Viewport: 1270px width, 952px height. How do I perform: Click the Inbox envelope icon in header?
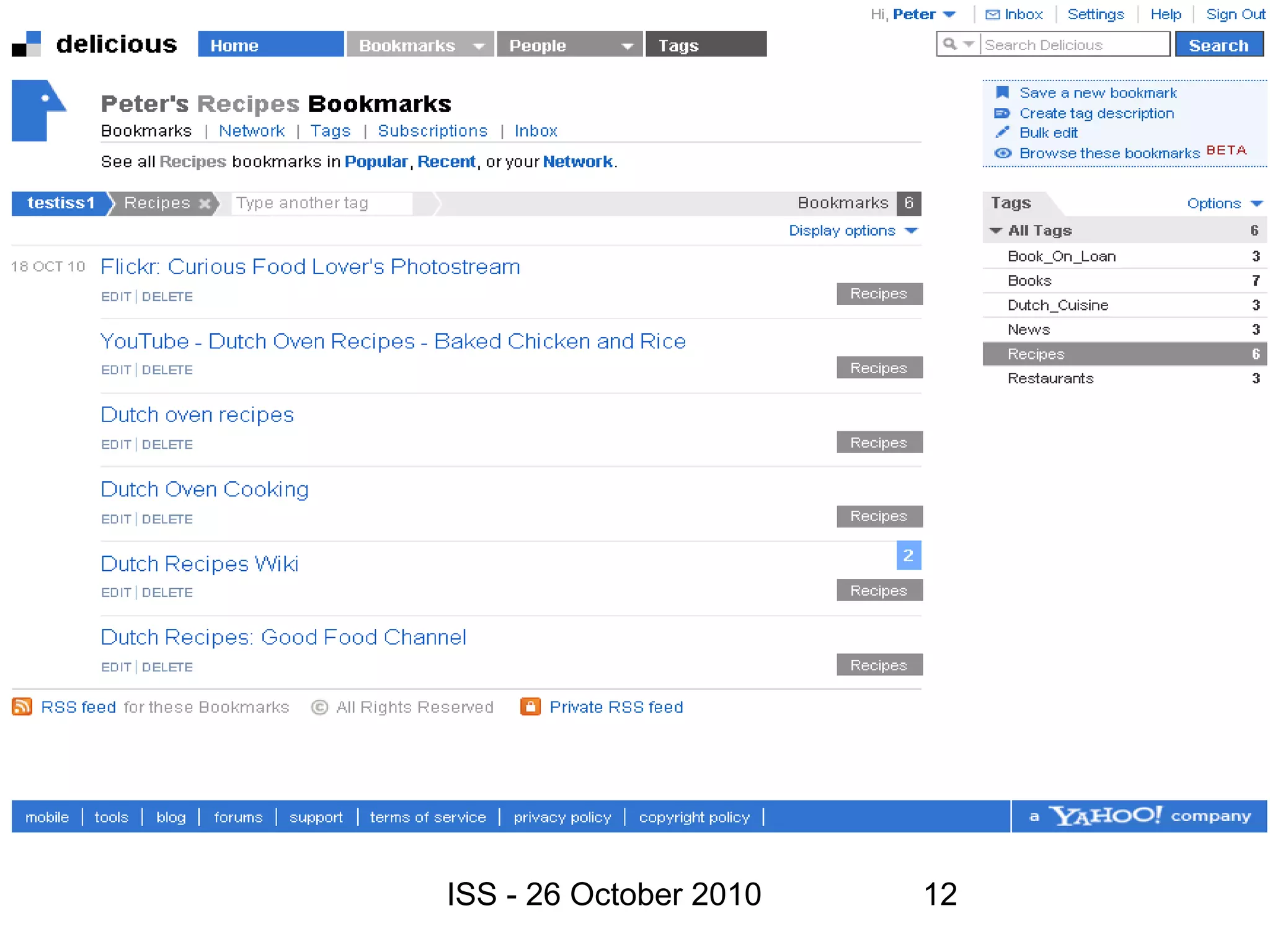(x=992, y=15)
